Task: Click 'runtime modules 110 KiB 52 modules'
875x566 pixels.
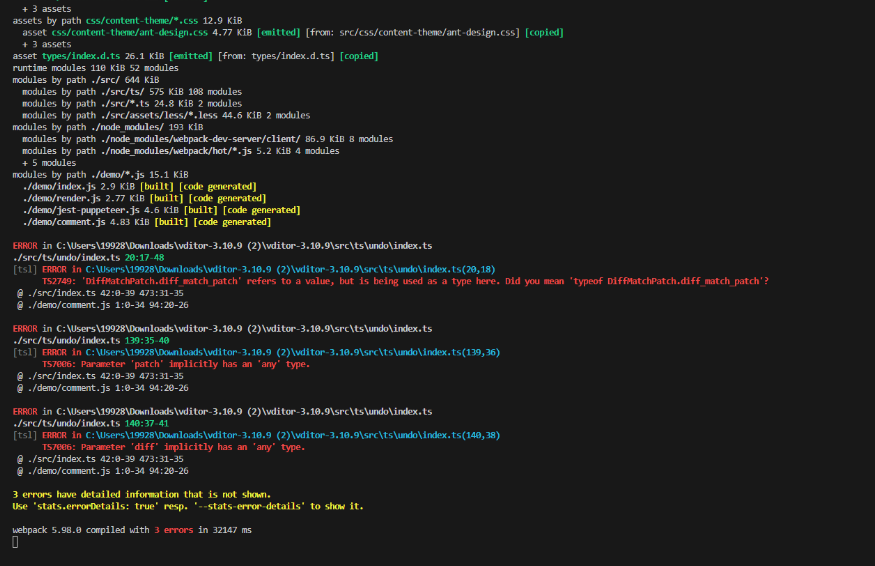Action: tap(95, 68)
